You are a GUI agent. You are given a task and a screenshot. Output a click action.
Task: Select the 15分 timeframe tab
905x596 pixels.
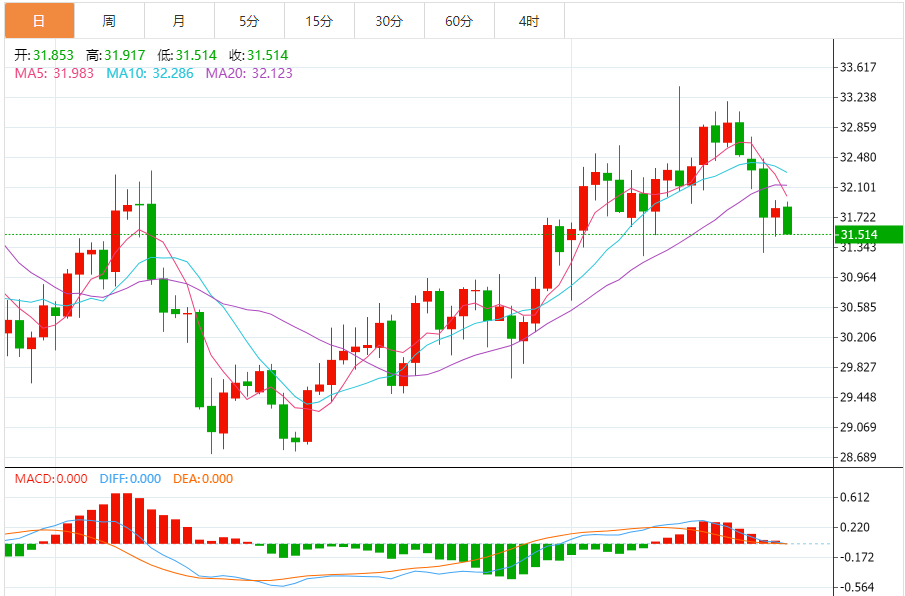click(319, 21)
